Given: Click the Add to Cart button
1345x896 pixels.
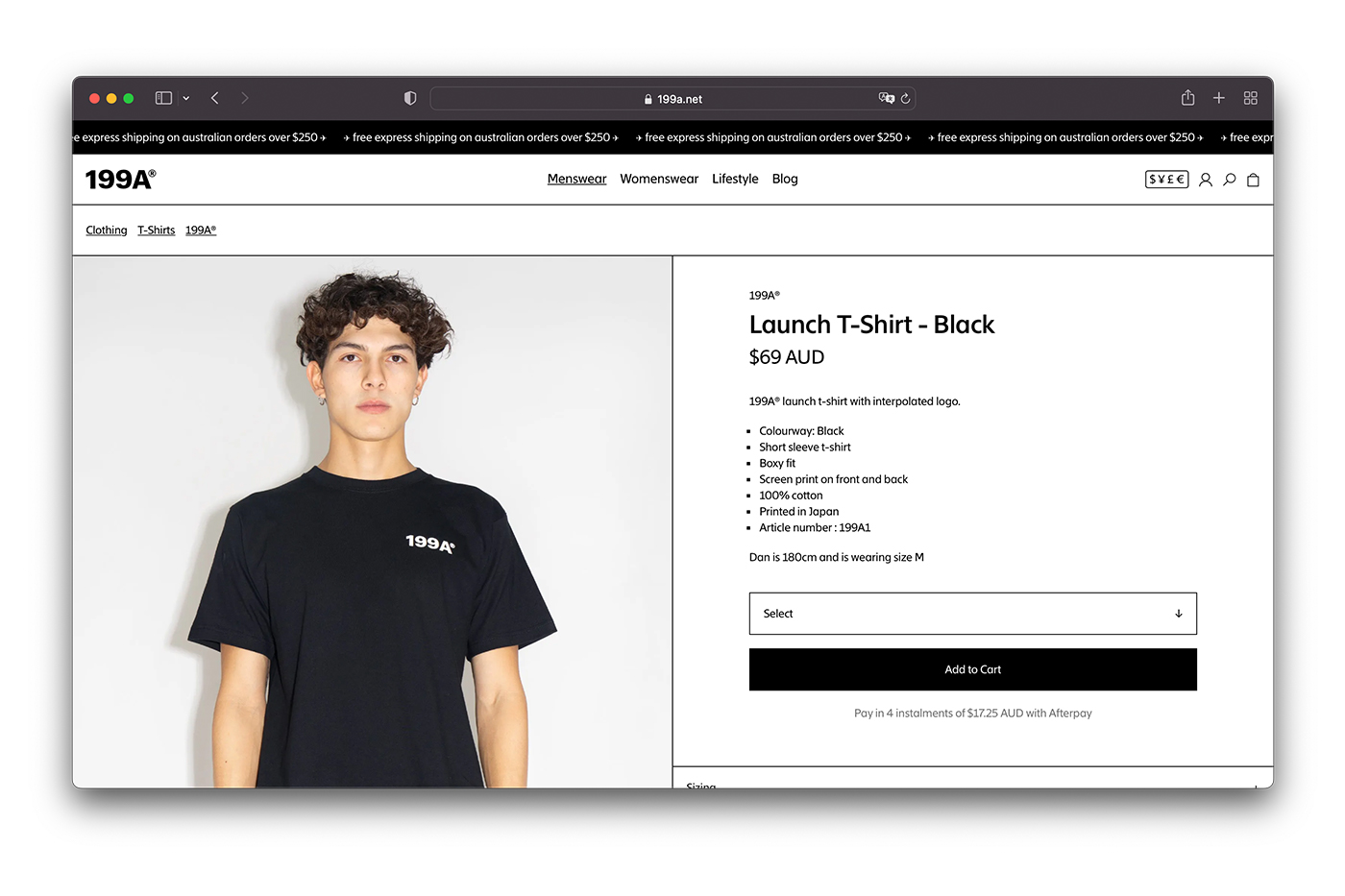Looking at the screenshot, I should [x=973, y=669].
